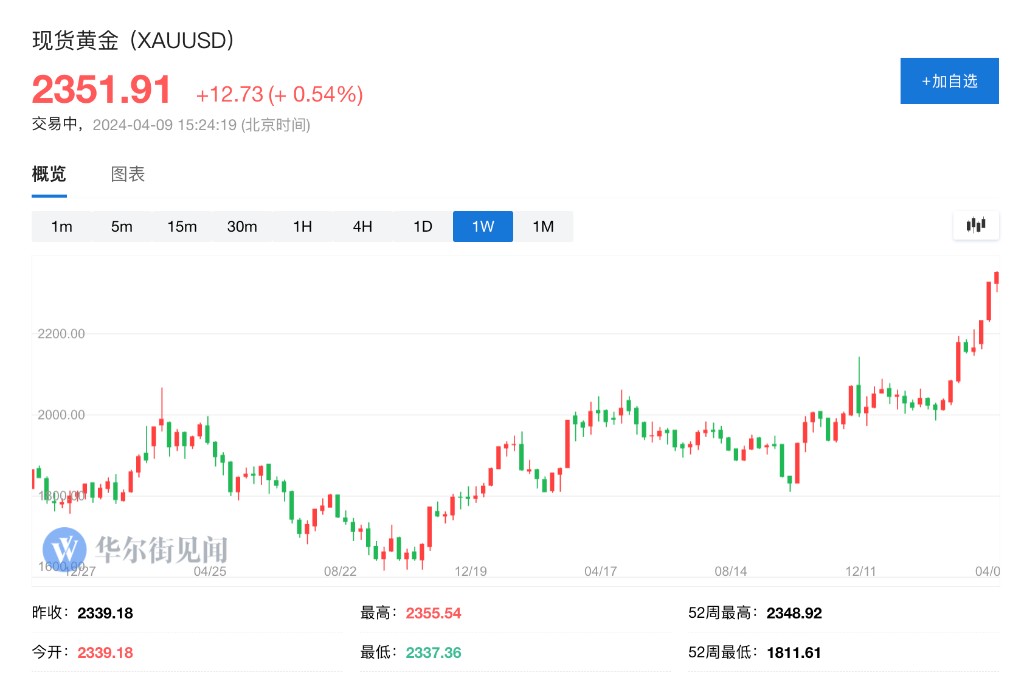
Task: Click the 04/17 date axis label
Action: (600, 571)
